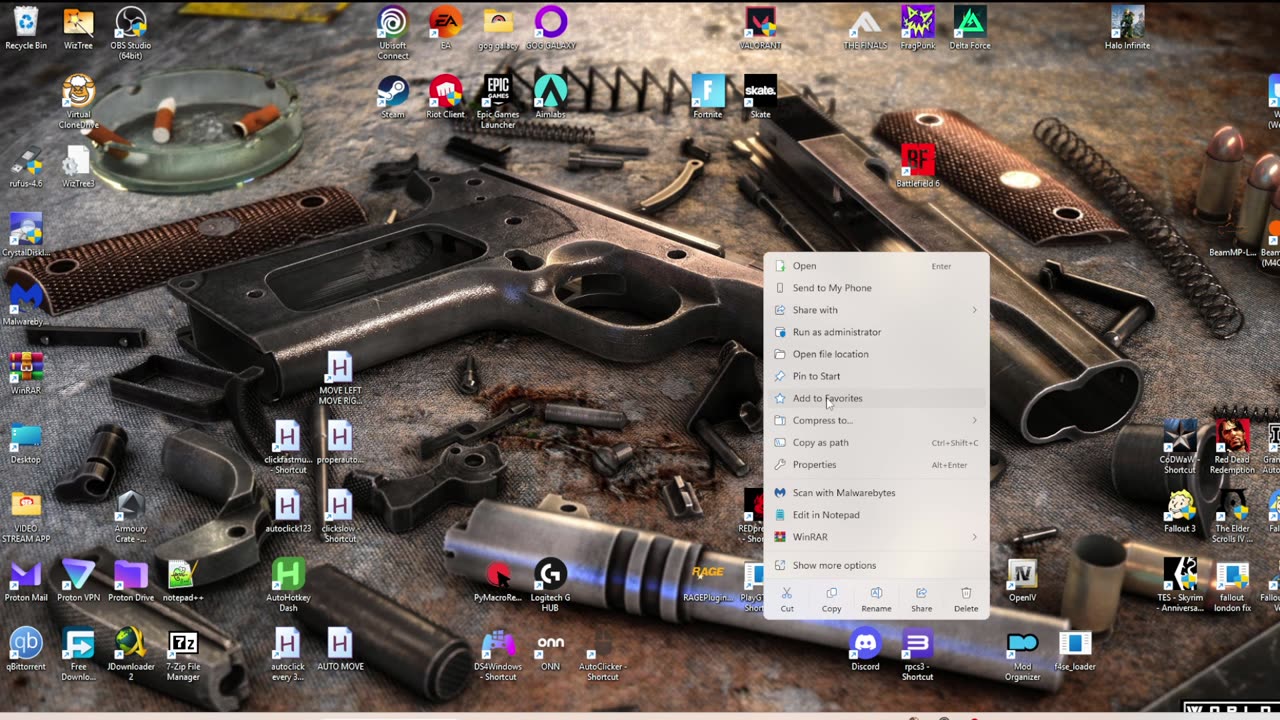This screenshot has width=1280, height=720.
Task: Expand the Share with submenu
Action: (x=876, y=310)
